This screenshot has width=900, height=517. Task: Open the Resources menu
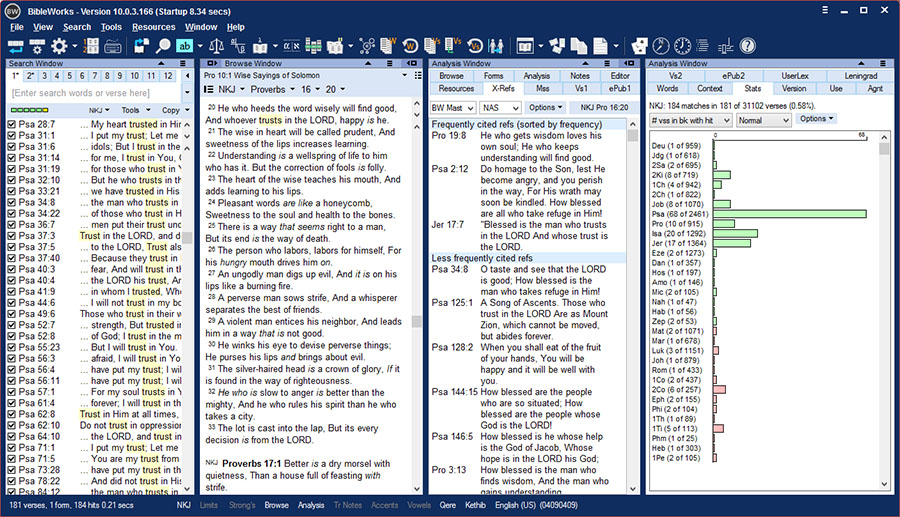[153, 27]
